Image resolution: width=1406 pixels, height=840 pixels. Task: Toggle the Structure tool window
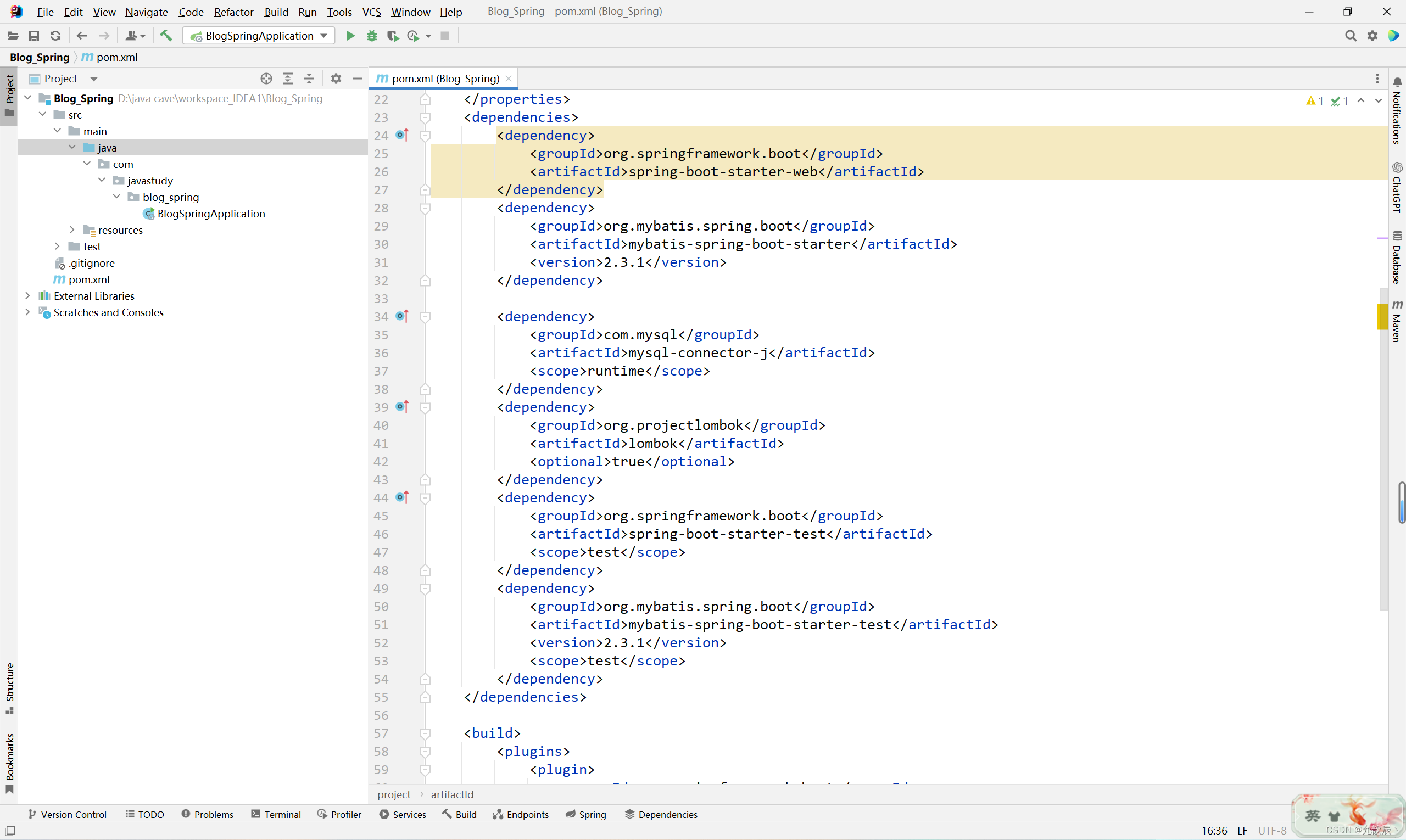point(9,688)
